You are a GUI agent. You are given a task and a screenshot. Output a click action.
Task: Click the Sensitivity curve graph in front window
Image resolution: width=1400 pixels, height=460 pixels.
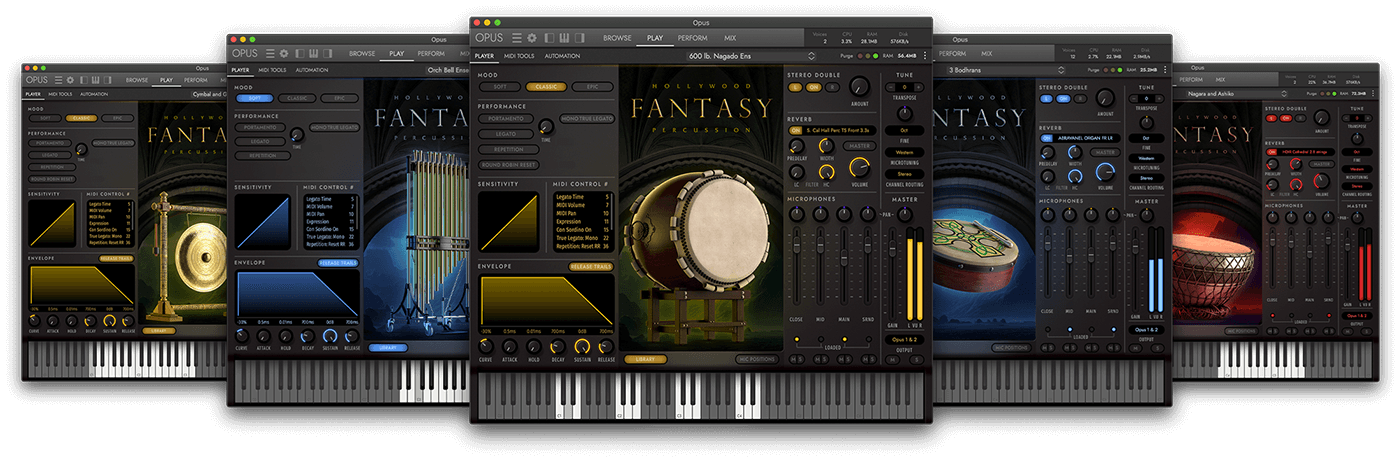point(510,221)
